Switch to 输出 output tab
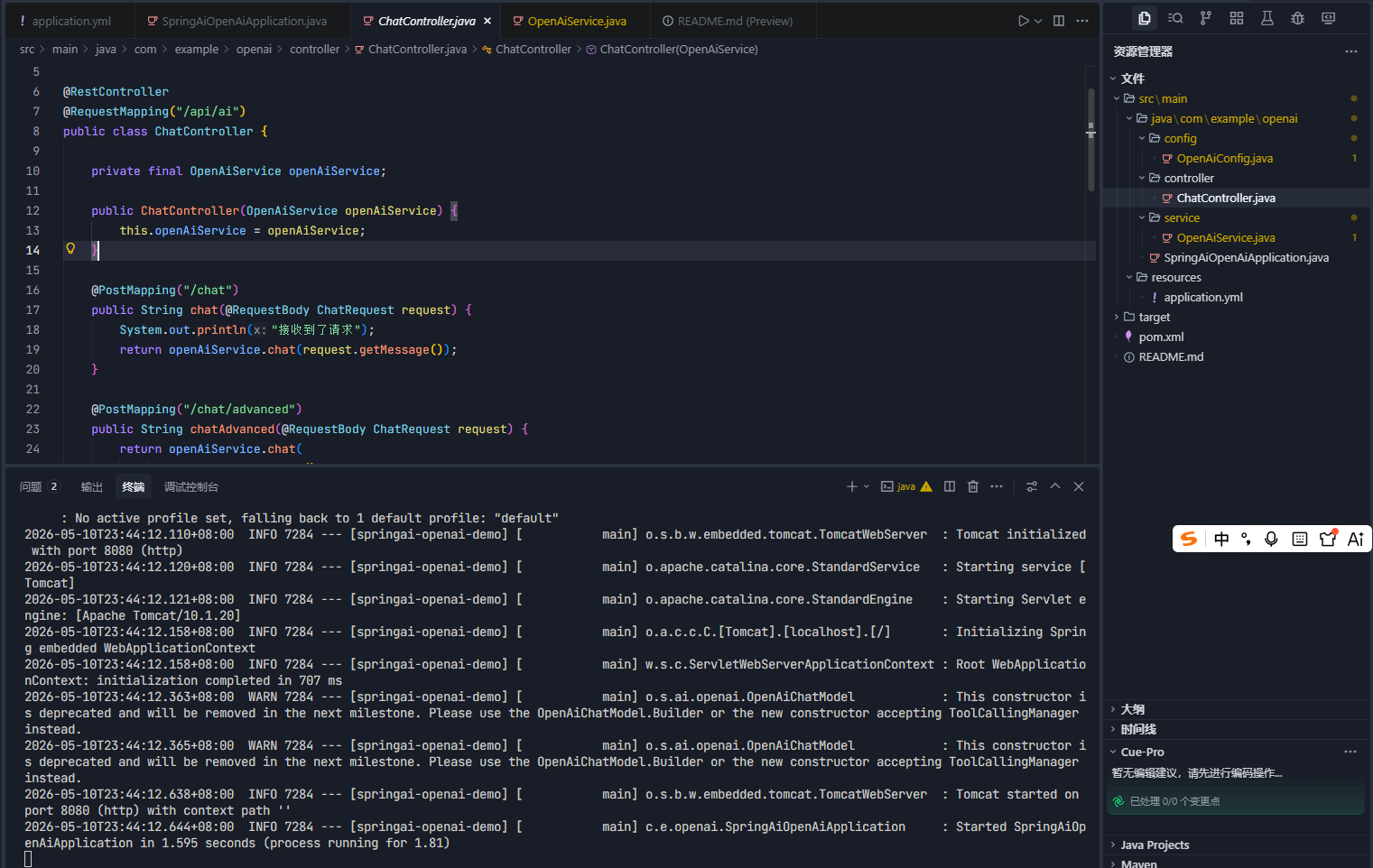This screenshot has width=1373, height=868. [92, 486]
